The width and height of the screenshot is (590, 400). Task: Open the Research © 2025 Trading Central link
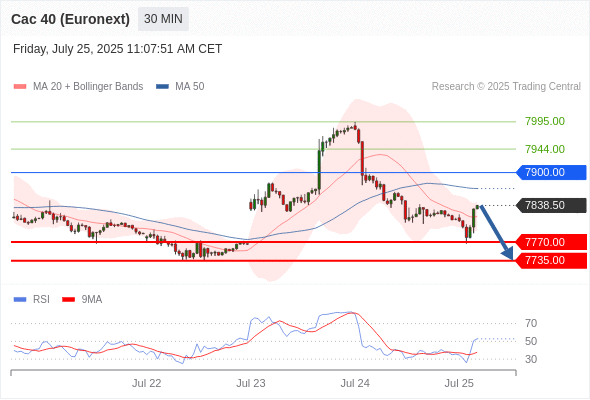[x=506, y=87]
